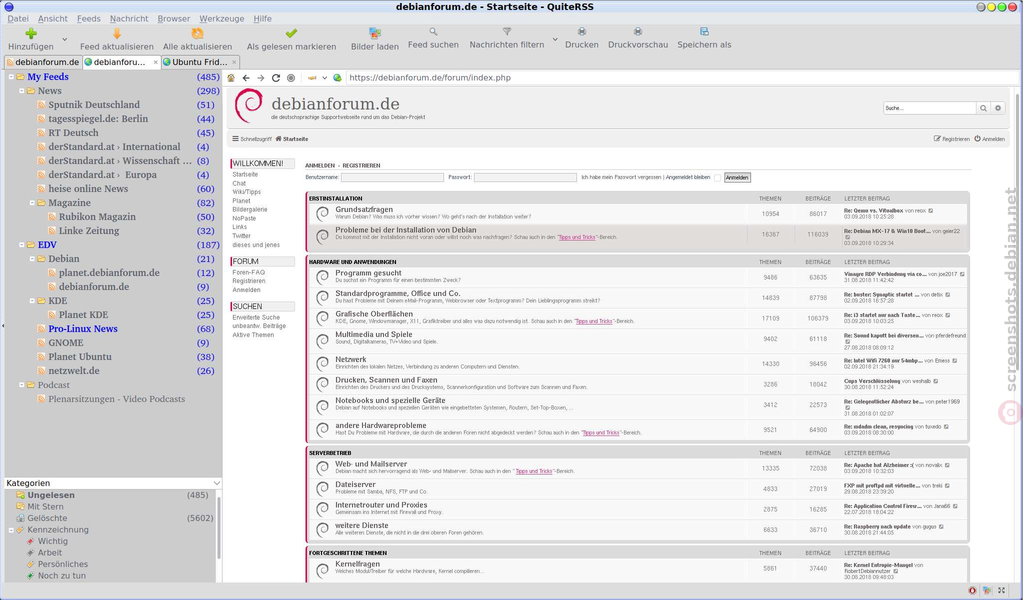Collapse the Kennzeichnung category node
Viewport: 1023px width, 600px height.
(11, 530)
